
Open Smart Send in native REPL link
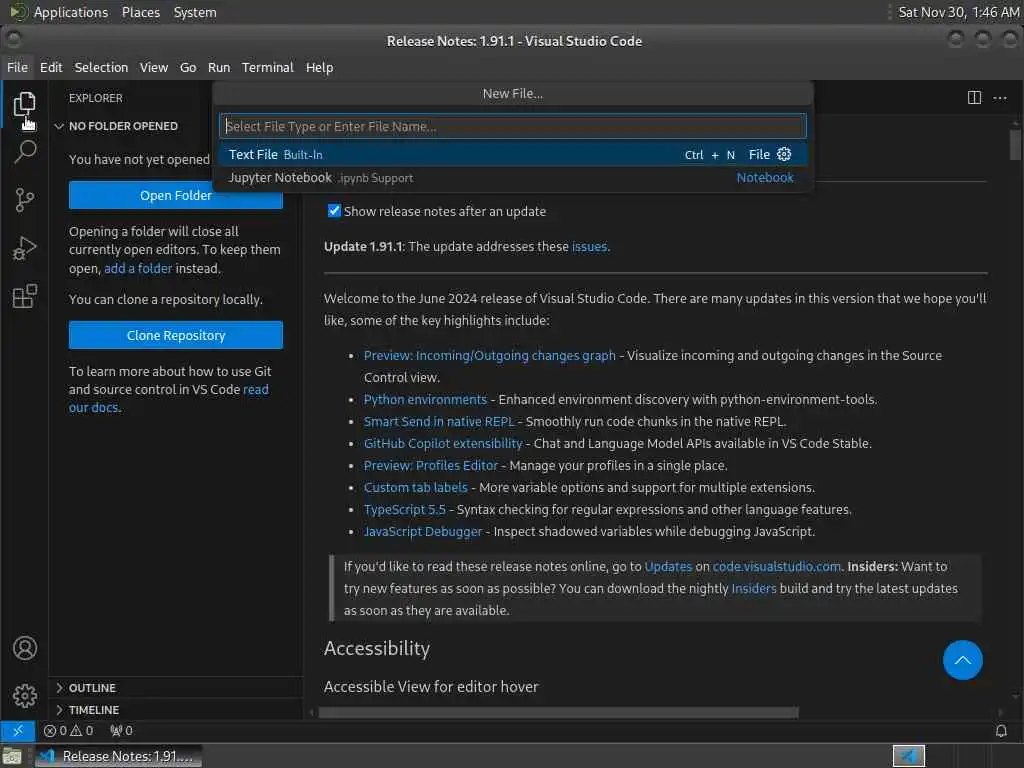pos(439,421)
